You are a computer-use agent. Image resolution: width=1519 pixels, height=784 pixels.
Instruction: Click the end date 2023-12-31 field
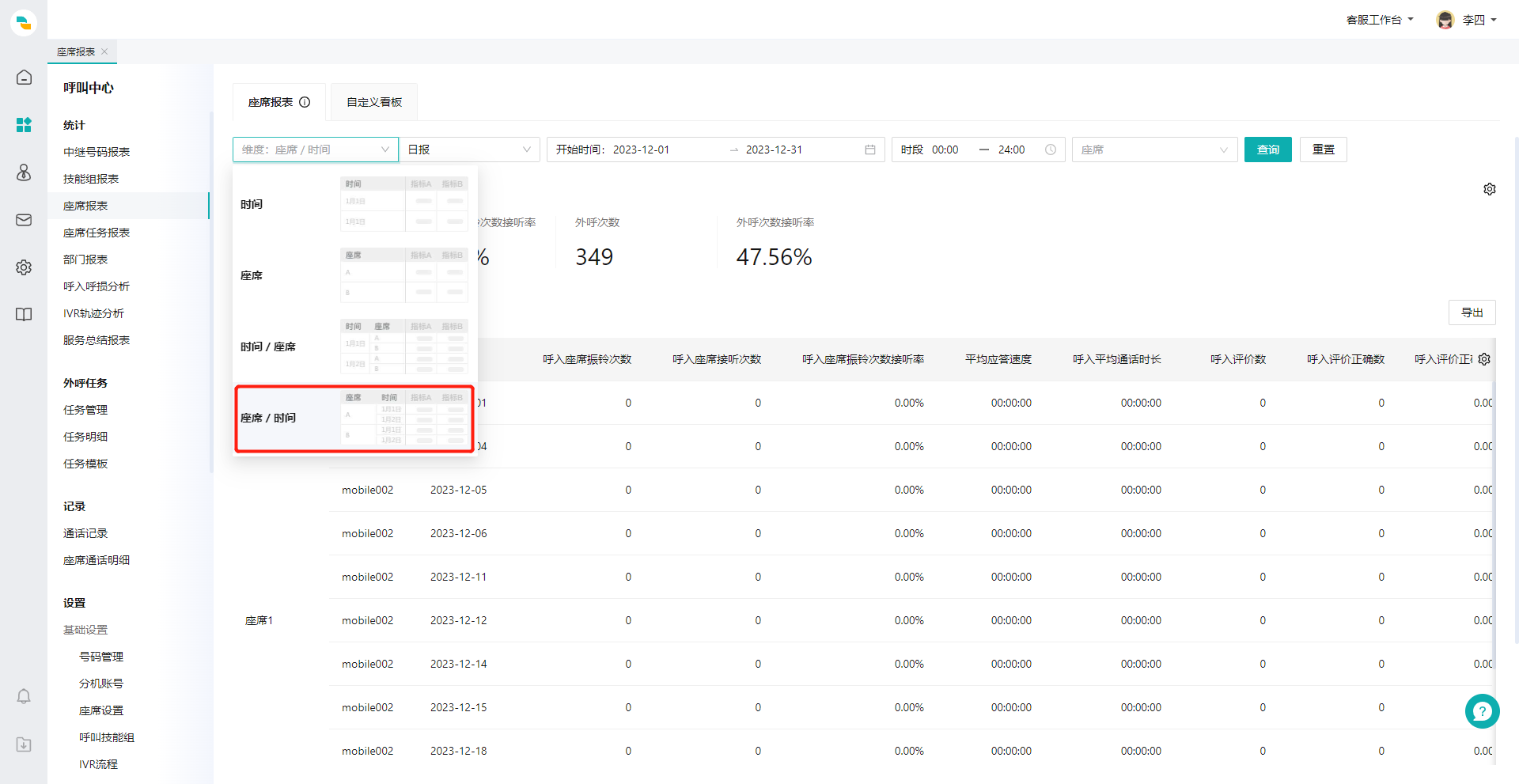pyautogui.click(x=774, y=150)
